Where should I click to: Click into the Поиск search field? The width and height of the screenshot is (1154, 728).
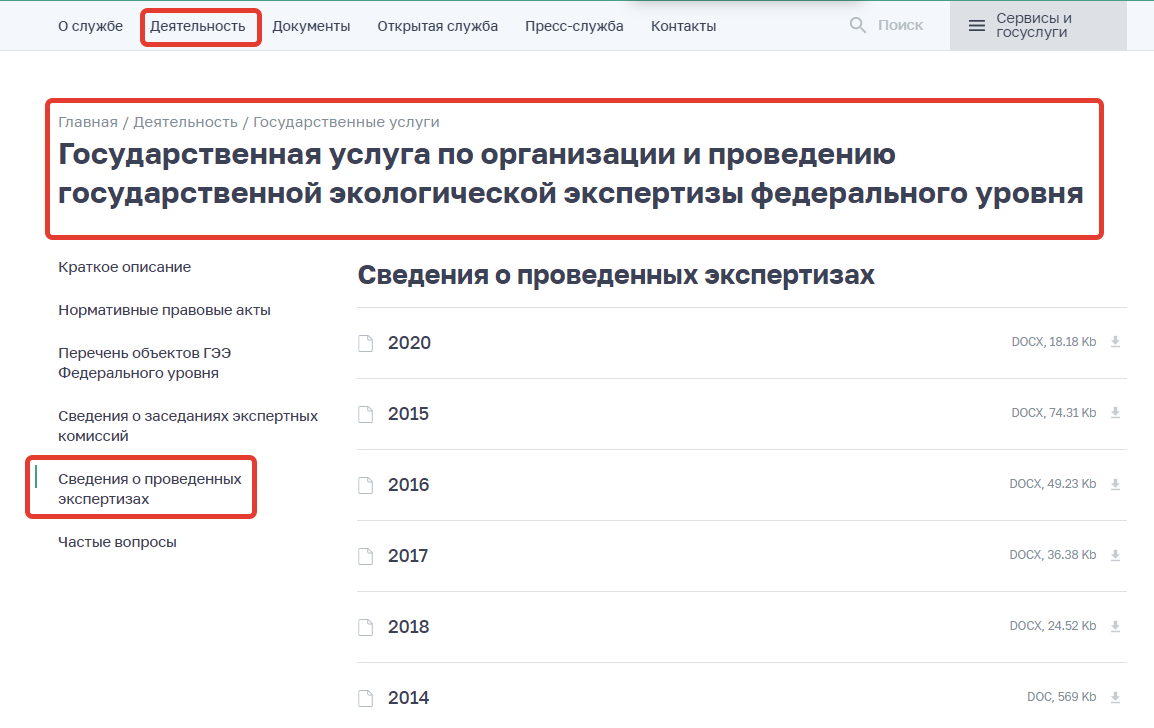900,25
